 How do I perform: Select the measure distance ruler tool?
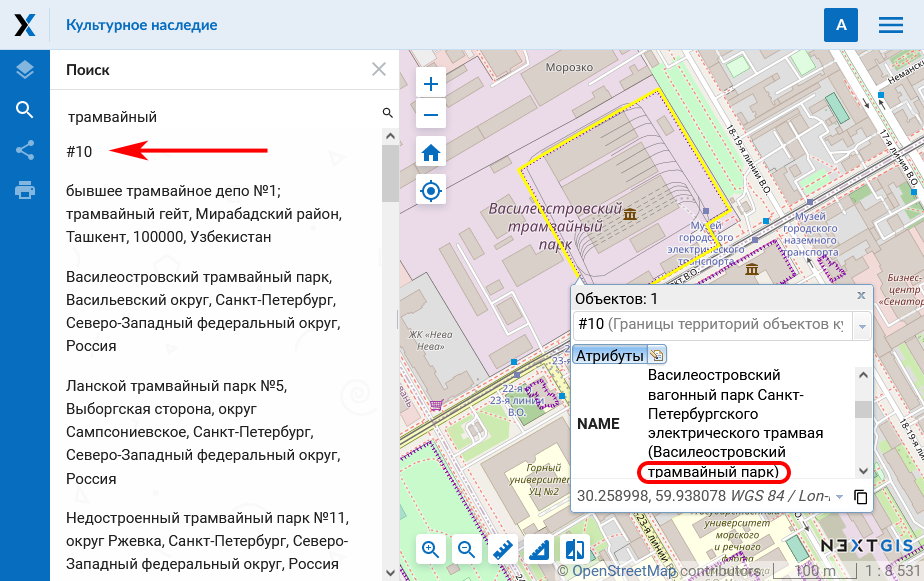click(503, 550)
